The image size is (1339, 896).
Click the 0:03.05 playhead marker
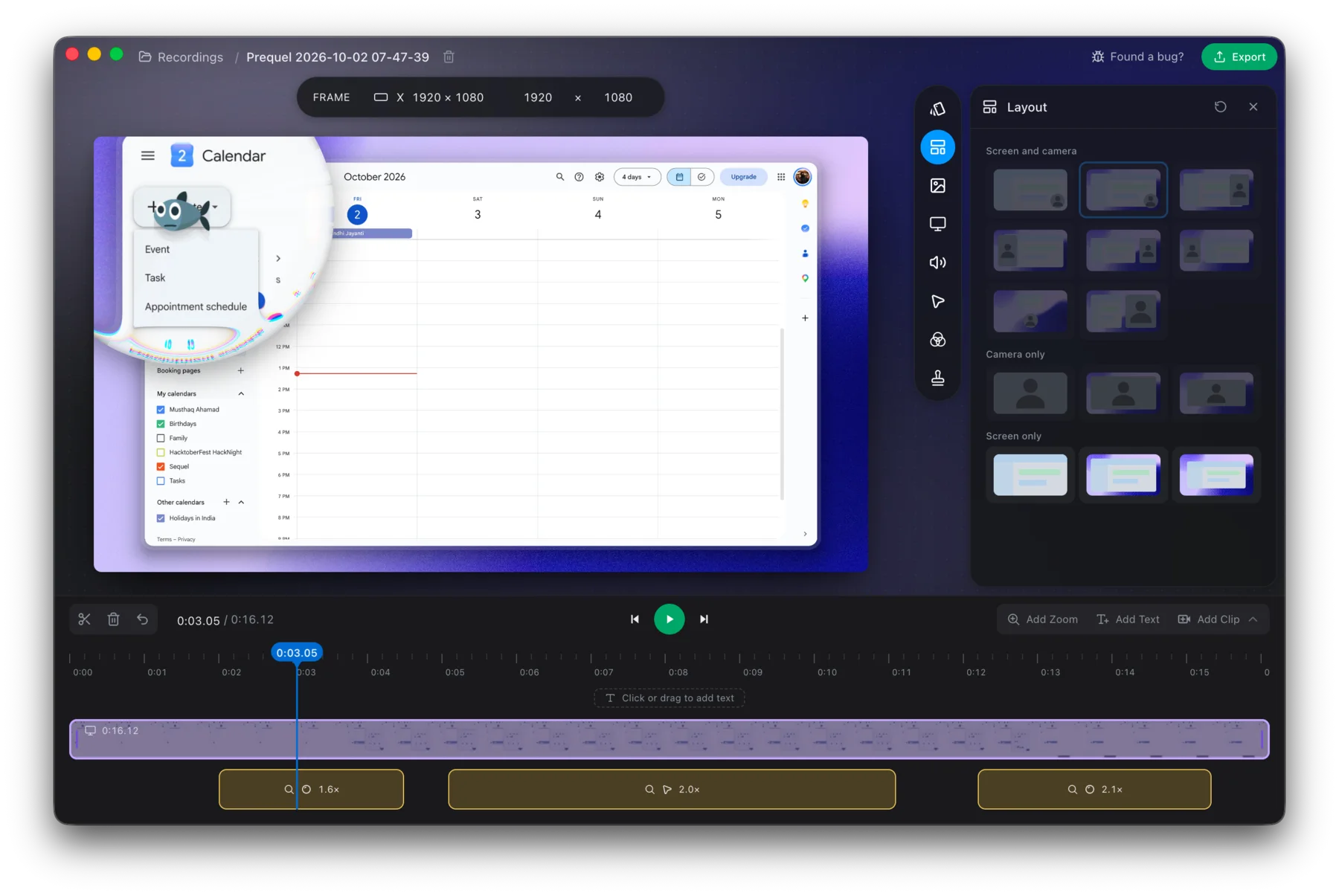tap(297, 653)
